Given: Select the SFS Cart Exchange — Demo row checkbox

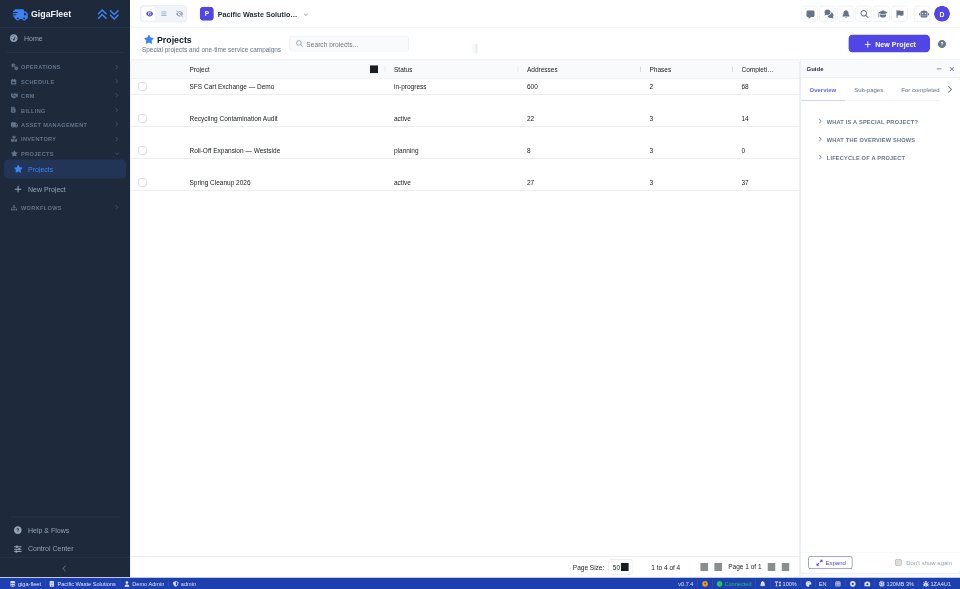Looking at the screenshot, I should pos(142,86).
